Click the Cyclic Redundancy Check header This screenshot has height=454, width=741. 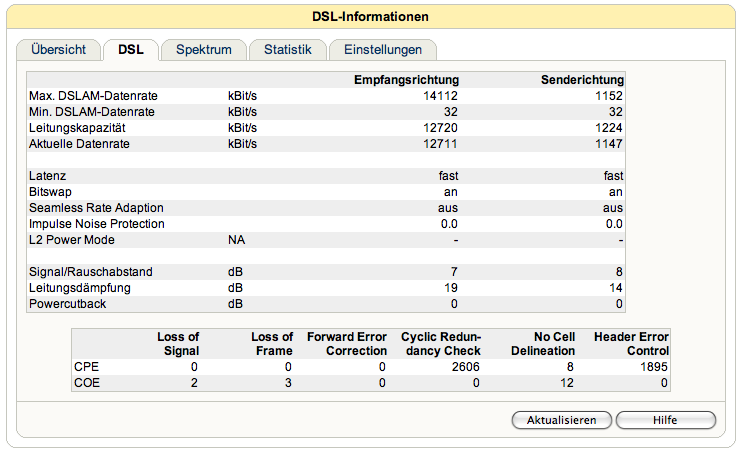point(441,344)
